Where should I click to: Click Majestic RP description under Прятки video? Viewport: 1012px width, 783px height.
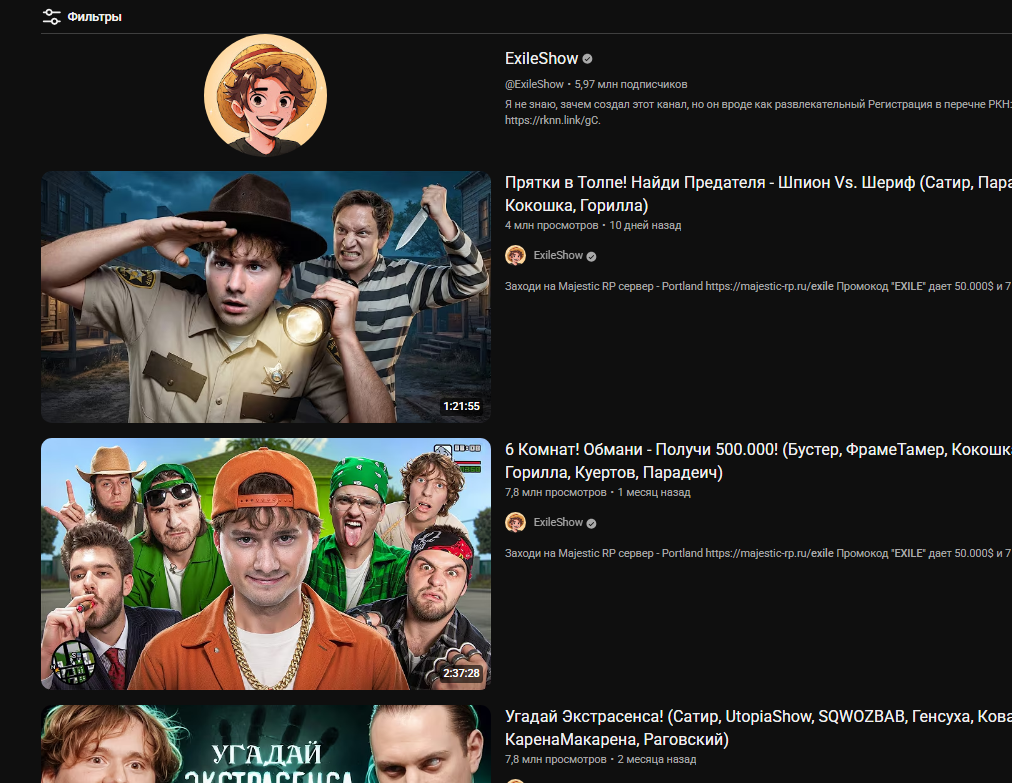(x=758, y=286)
